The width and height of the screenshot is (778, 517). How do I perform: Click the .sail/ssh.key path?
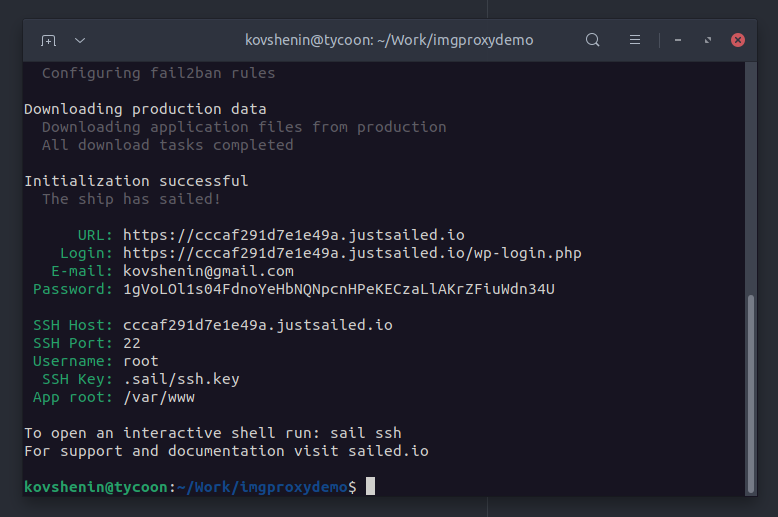point(182,379)
